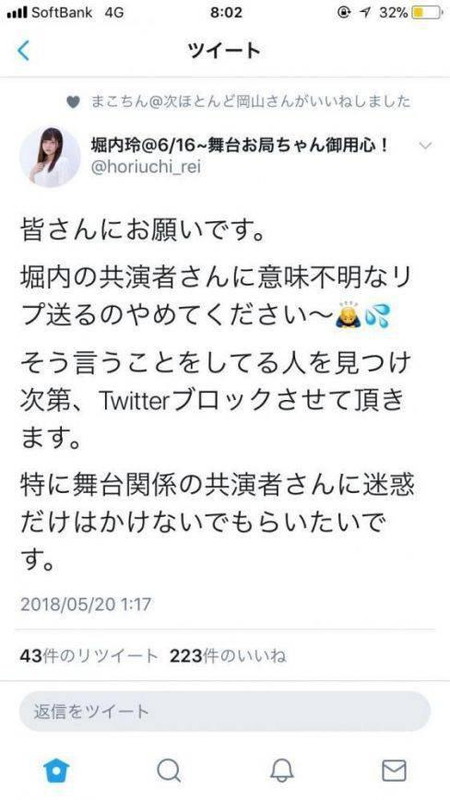
Task: Open the Home tab icon
Action: click(x=56, y=770)
